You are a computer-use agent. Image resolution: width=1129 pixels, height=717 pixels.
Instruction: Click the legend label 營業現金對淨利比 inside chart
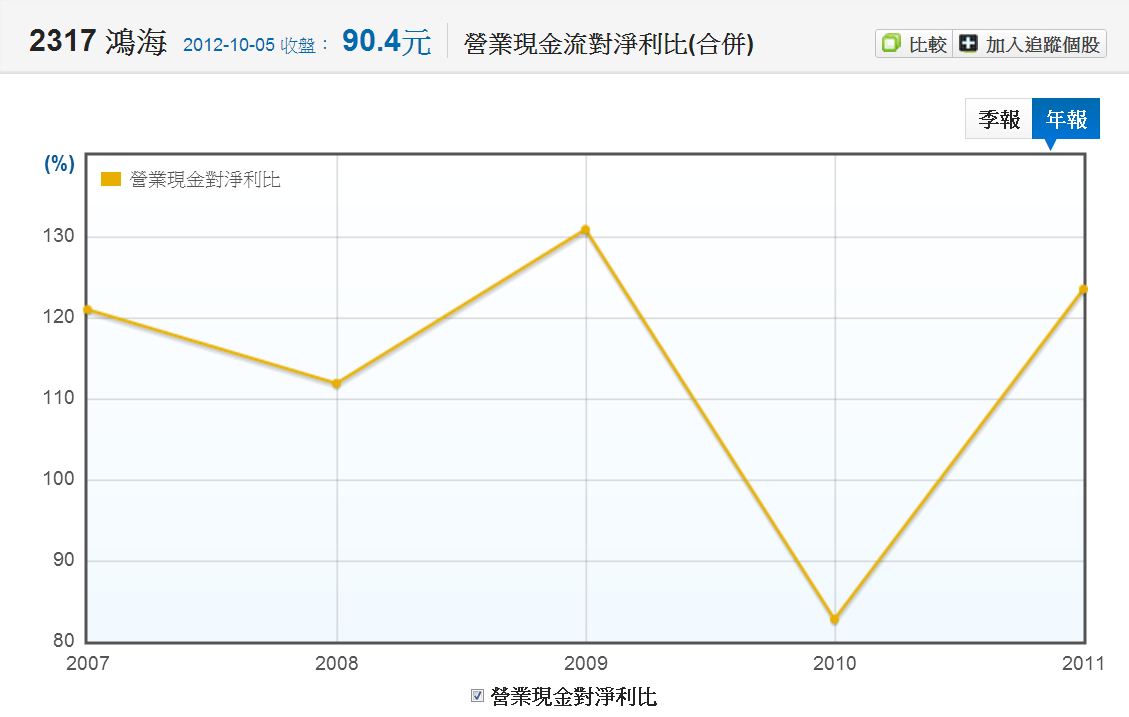pos(205,179)
